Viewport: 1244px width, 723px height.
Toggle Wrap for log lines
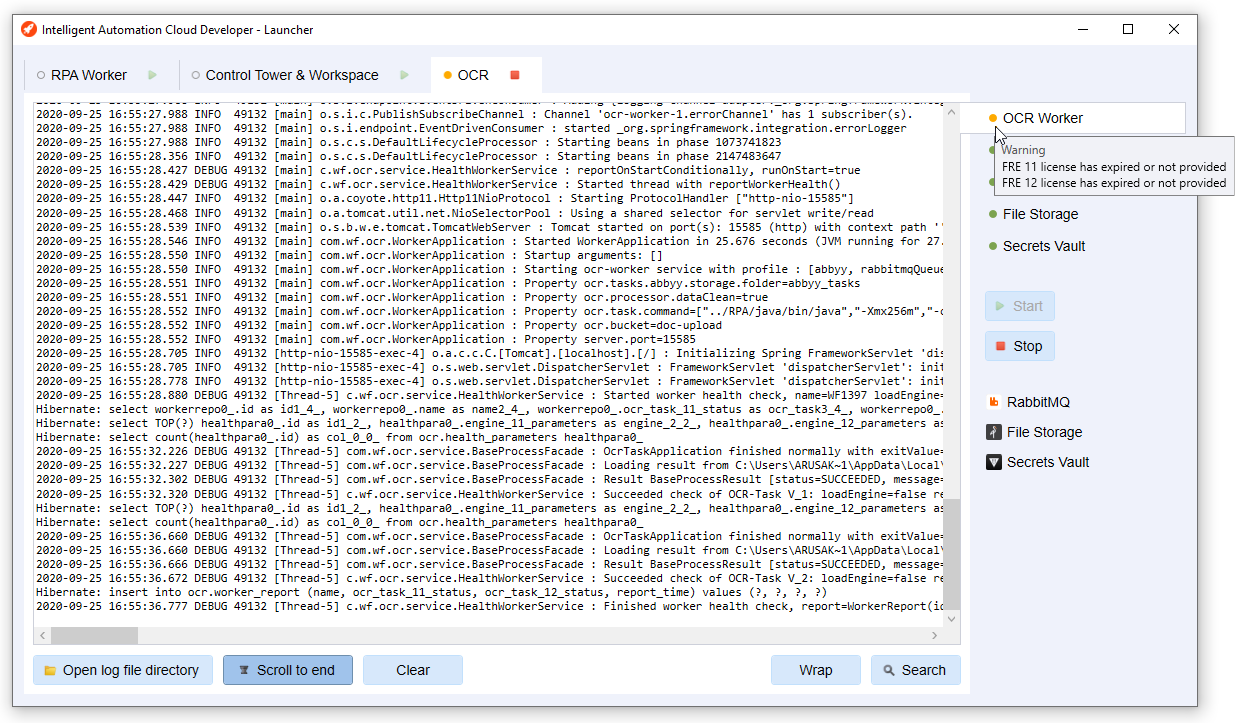coord(816,670)
